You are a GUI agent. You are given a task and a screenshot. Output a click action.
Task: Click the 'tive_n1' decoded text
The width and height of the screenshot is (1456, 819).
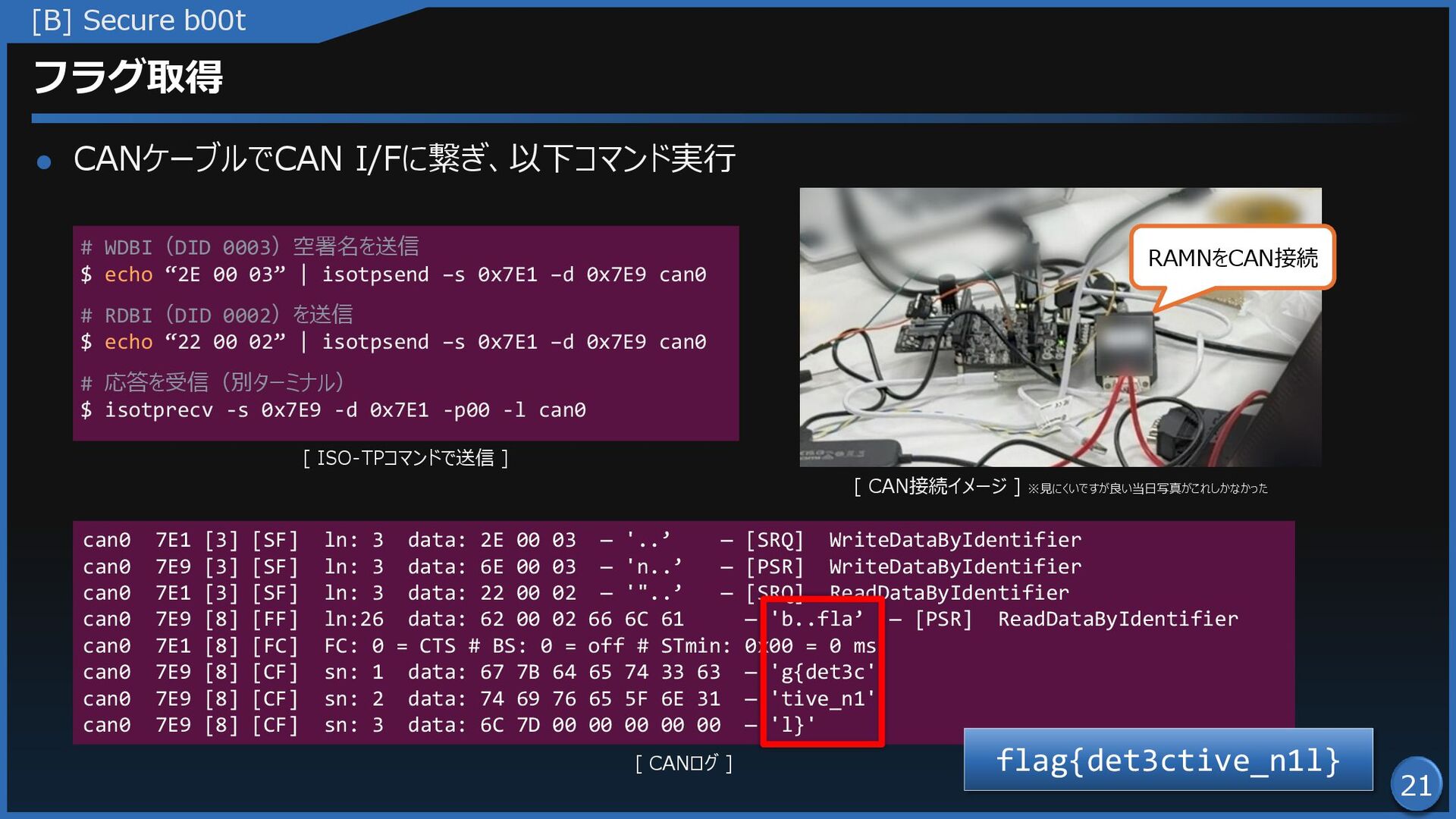tap(823, 698)
